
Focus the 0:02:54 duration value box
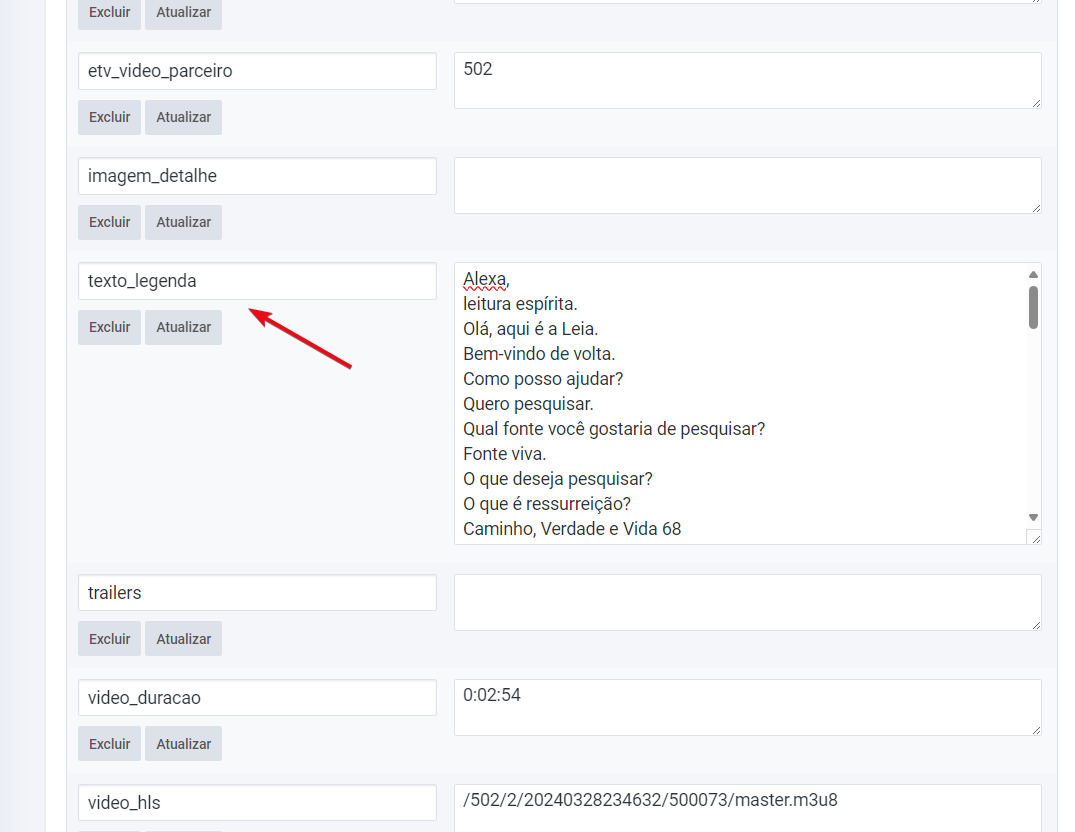[746, 707]
